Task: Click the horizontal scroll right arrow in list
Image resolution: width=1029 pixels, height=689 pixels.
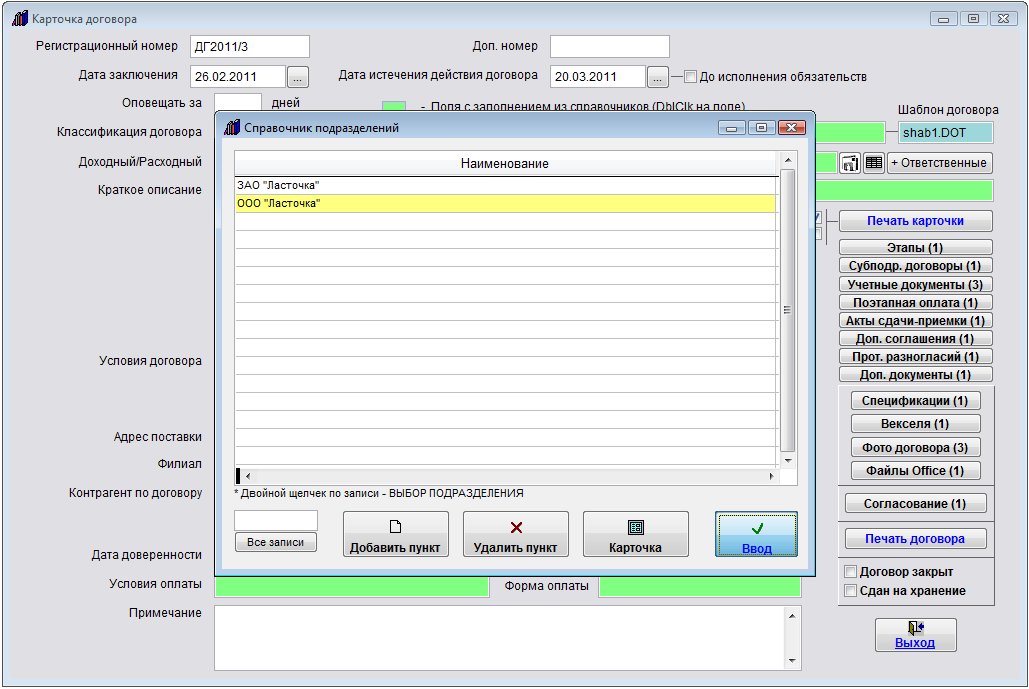Action: [x=771, y=476]
